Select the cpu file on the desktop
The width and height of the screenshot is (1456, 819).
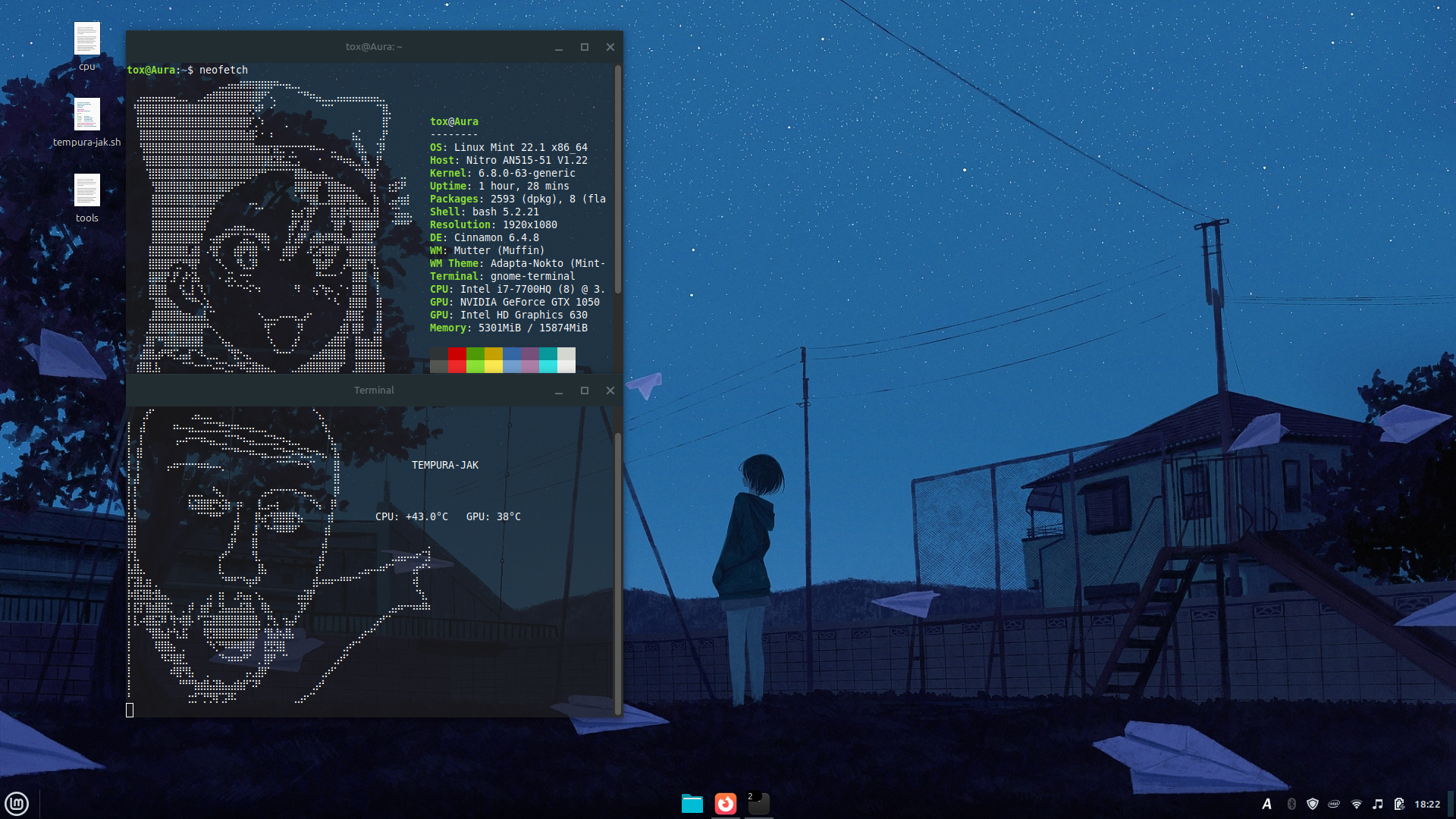click(x=87, y=46)
